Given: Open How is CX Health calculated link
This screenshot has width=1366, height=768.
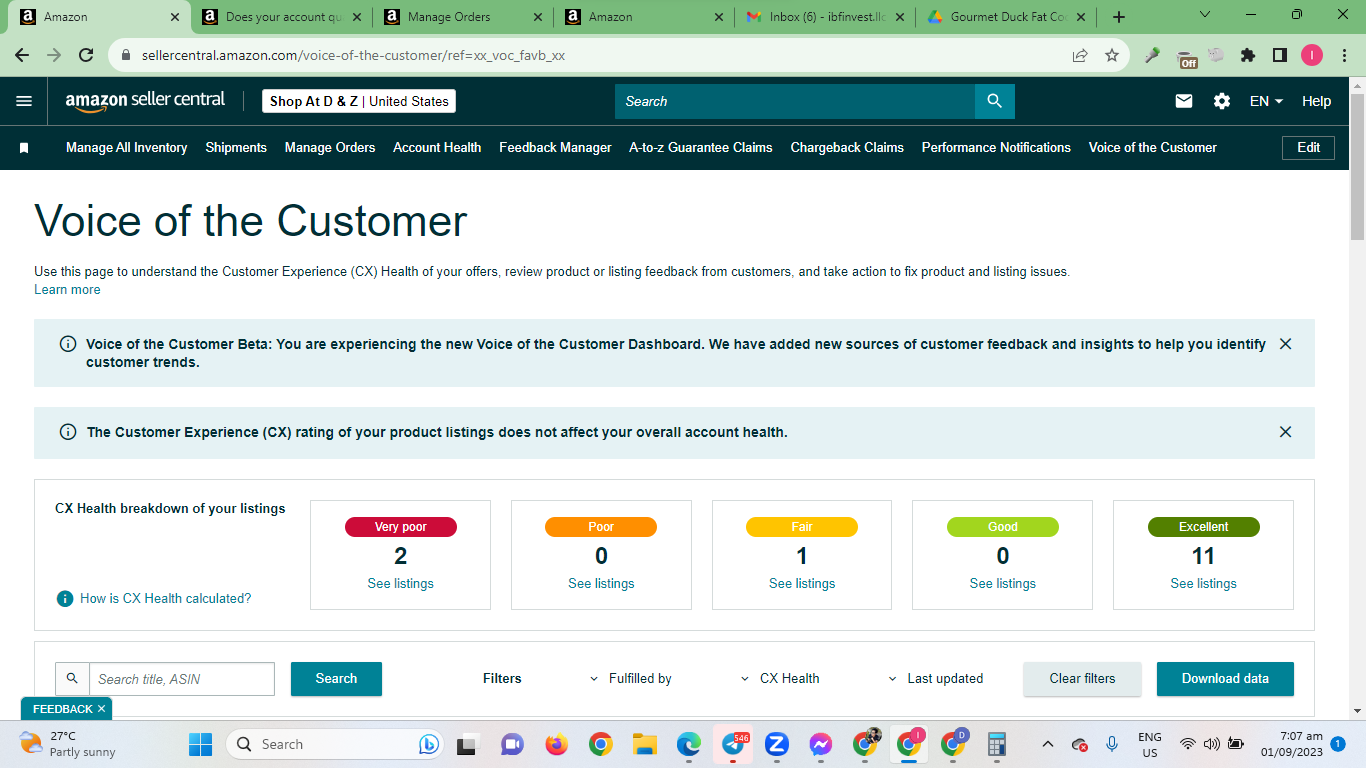Looking at the screenshot, I should point(166,599).
